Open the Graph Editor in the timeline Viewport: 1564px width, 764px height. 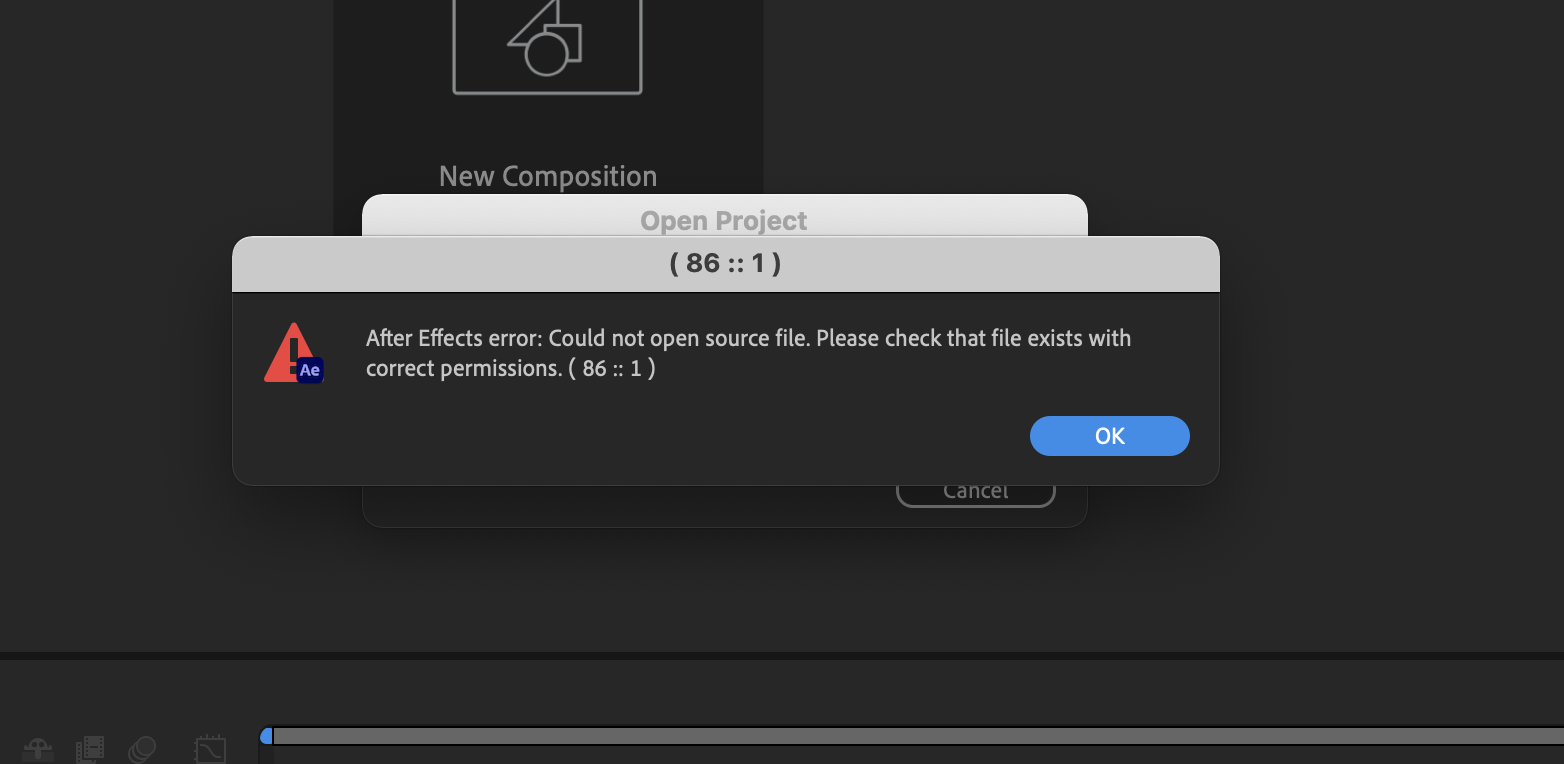coord(210,748)
